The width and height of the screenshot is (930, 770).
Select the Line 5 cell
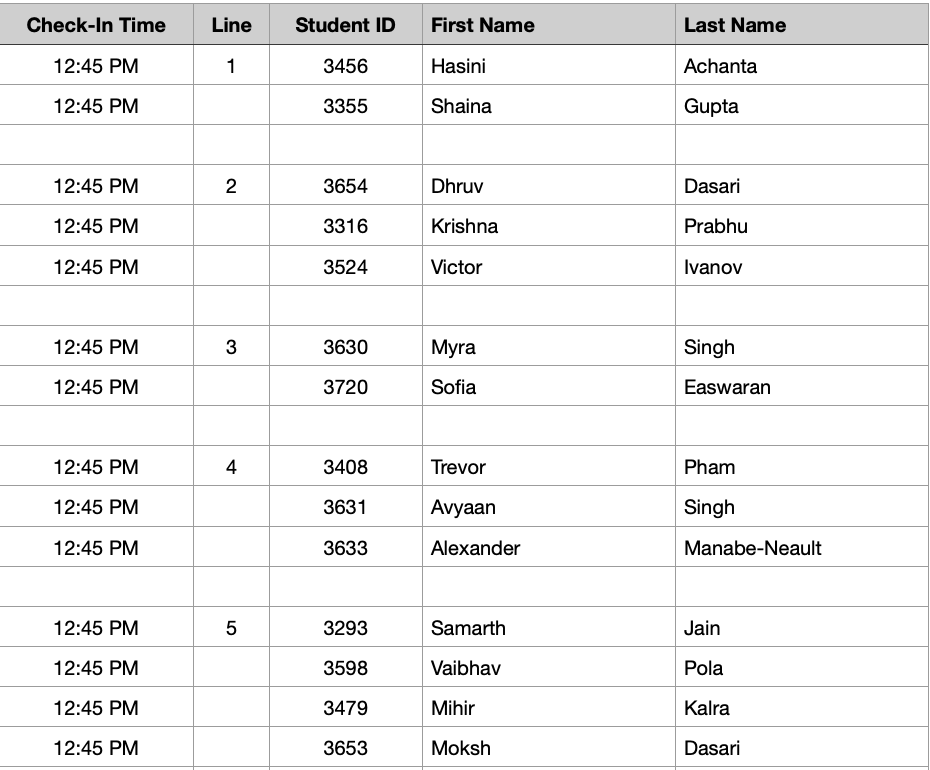click(231, 628)
